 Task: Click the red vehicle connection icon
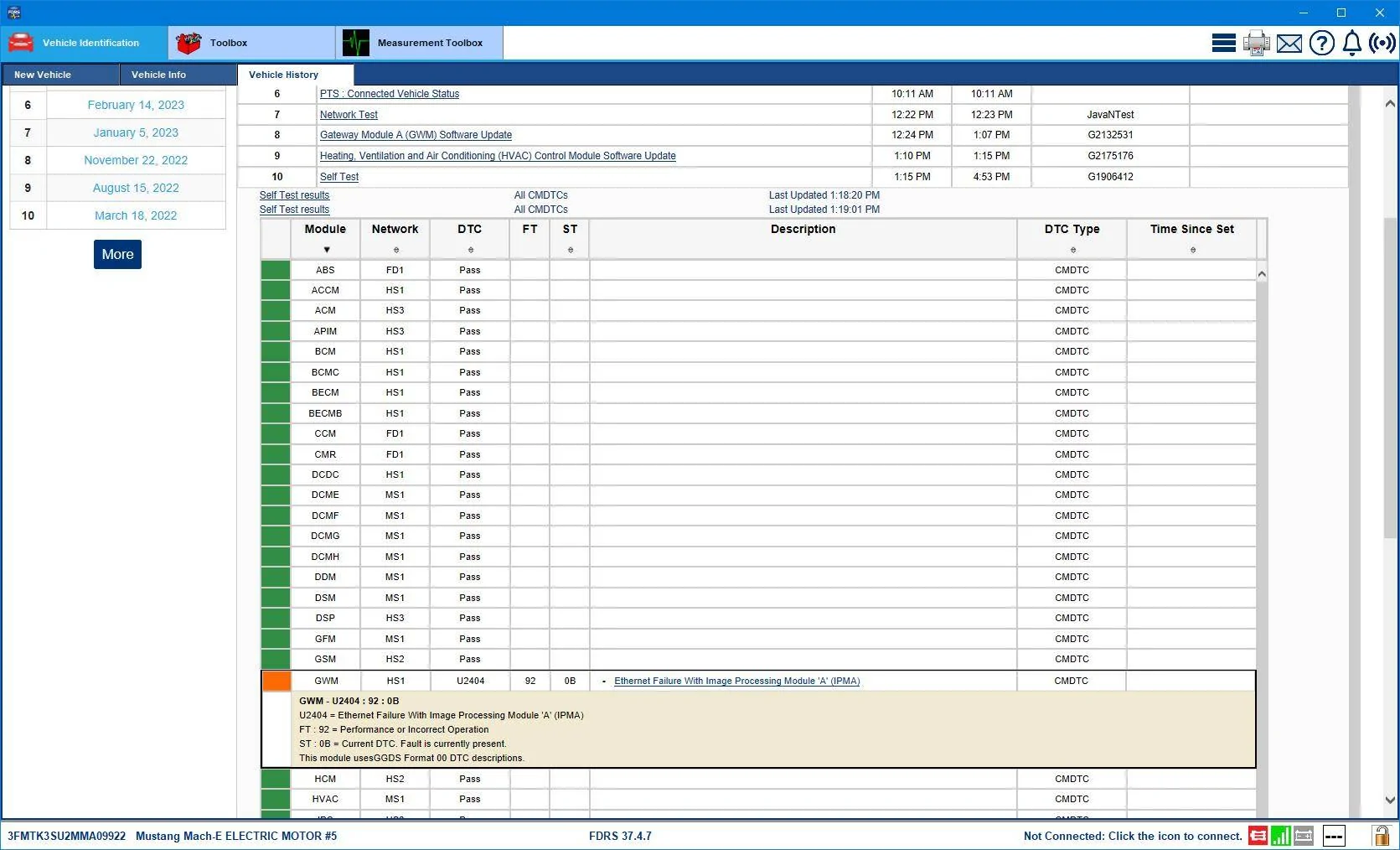pyautogui.click(x=1258, y=836)
